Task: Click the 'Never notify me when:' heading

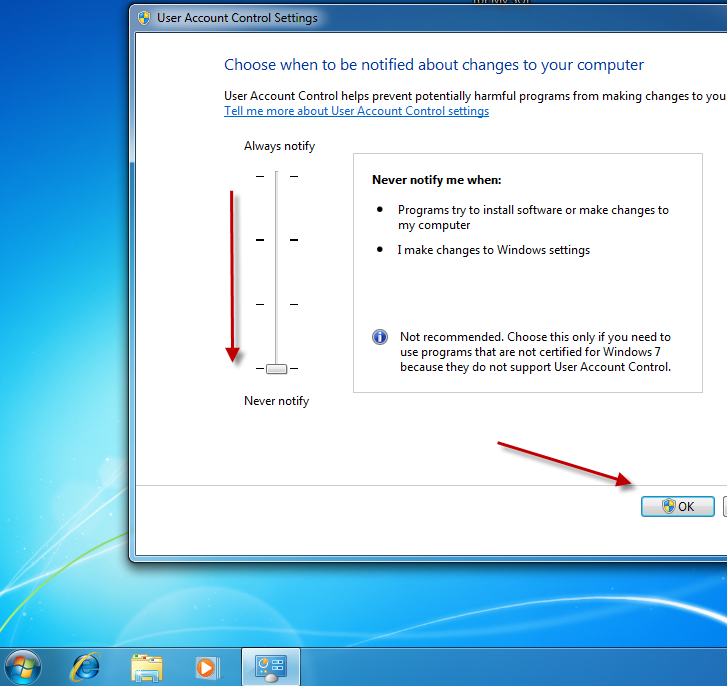Action: (x=437, y=180)
